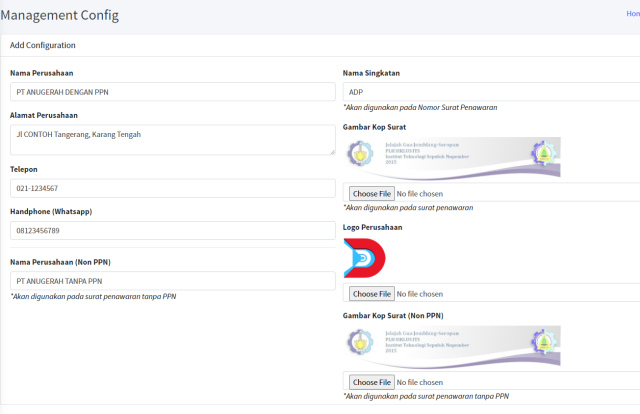Click Gambar Kop Surat (Non PPN) banner preview
The width and height of the screenshot is (640, 414).
[452, 346]
